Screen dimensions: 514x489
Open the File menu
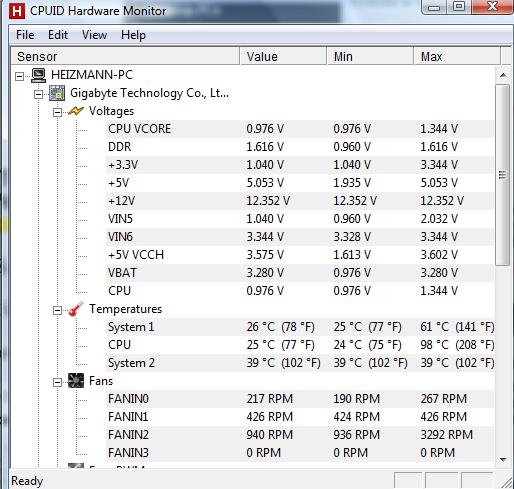click(25, 35)
